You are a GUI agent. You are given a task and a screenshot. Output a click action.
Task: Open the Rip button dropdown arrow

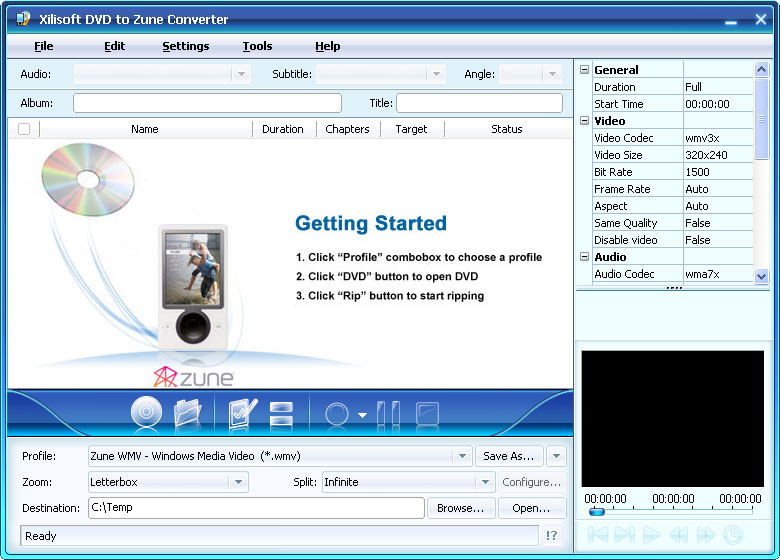coord(363,415)
